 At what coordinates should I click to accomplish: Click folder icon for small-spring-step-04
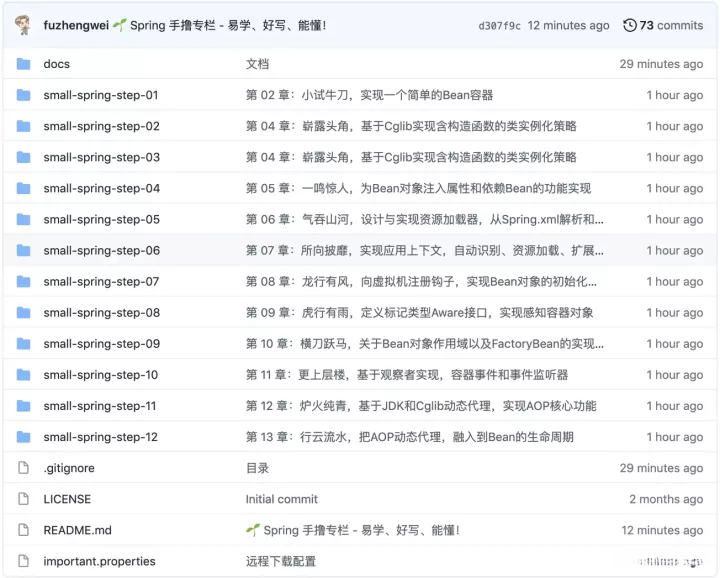23,188
